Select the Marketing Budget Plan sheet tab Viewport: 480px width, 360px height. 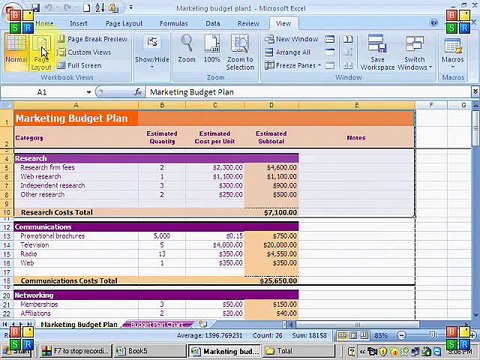click(x=79, y=324)
